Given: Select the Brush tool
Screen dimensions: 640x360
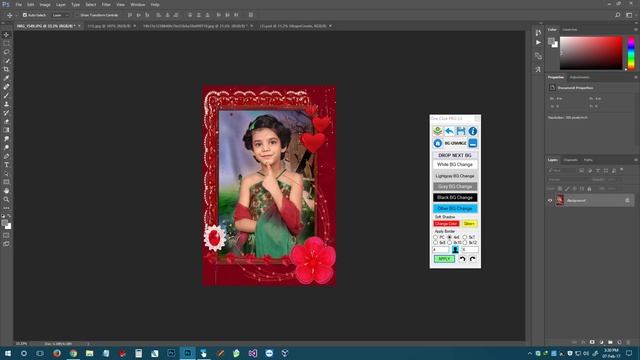Looking at the screenshot, I should pos(6,96).
